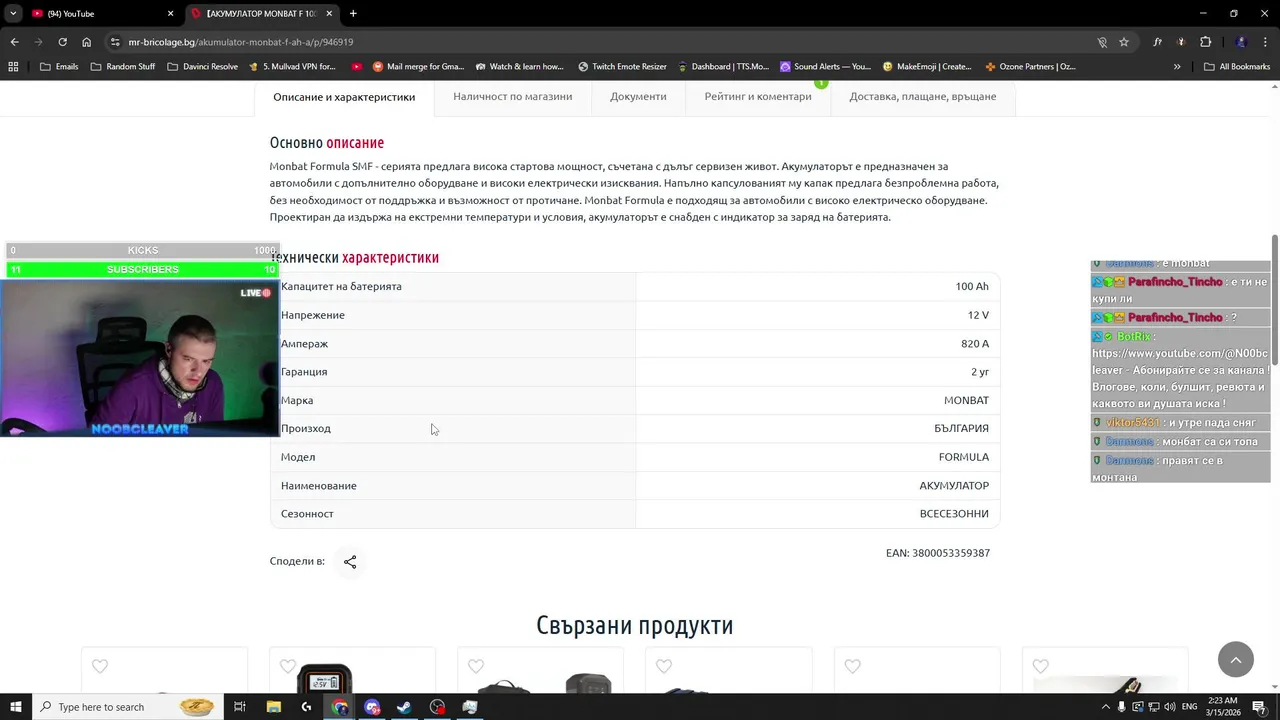Click the scroll-to-top arrow button
Screen dimensions: 1280x720
[1236, 659]
